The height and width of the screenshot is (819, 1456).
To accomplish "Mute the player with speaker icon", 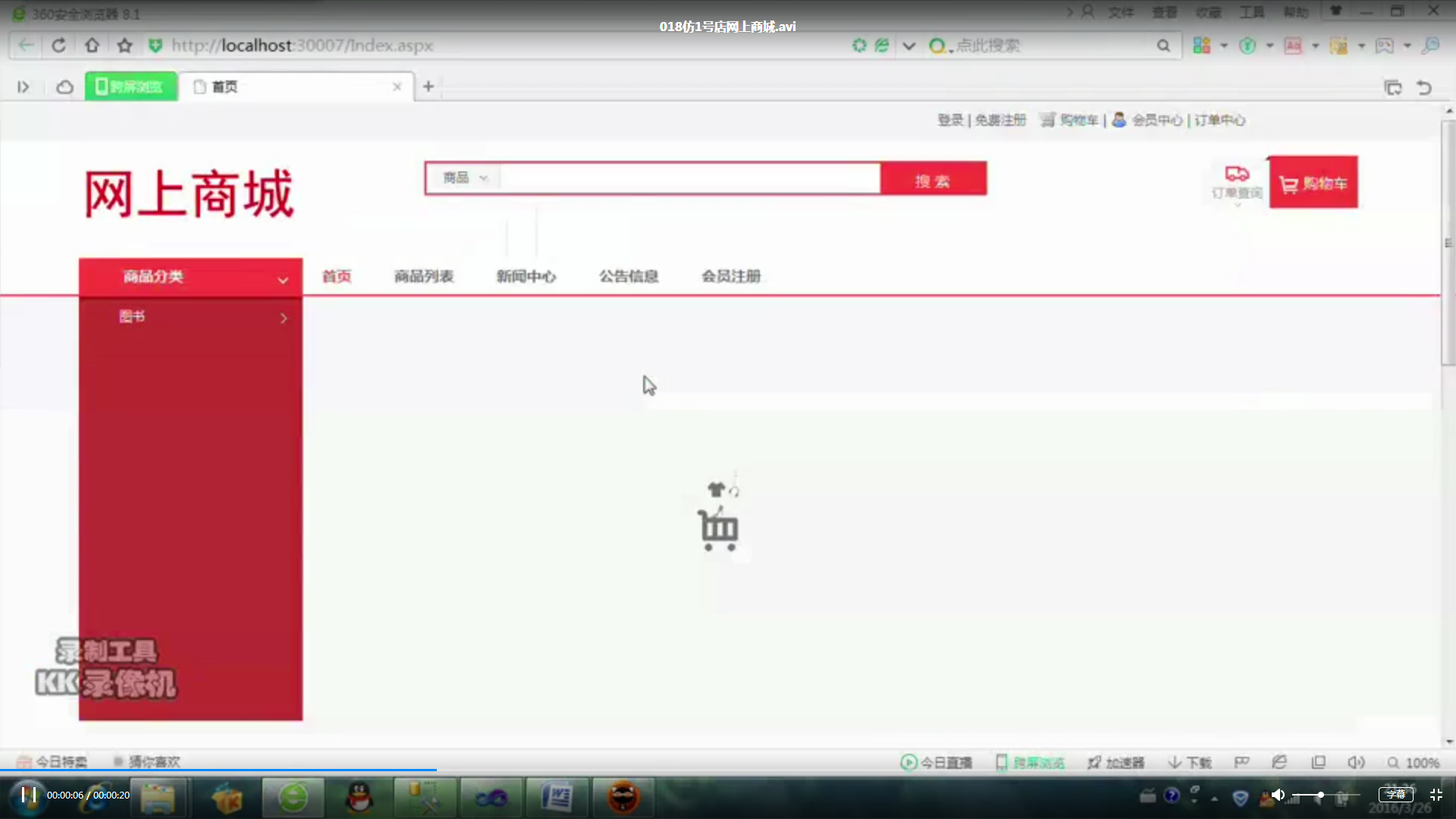I will point(1278,795).
